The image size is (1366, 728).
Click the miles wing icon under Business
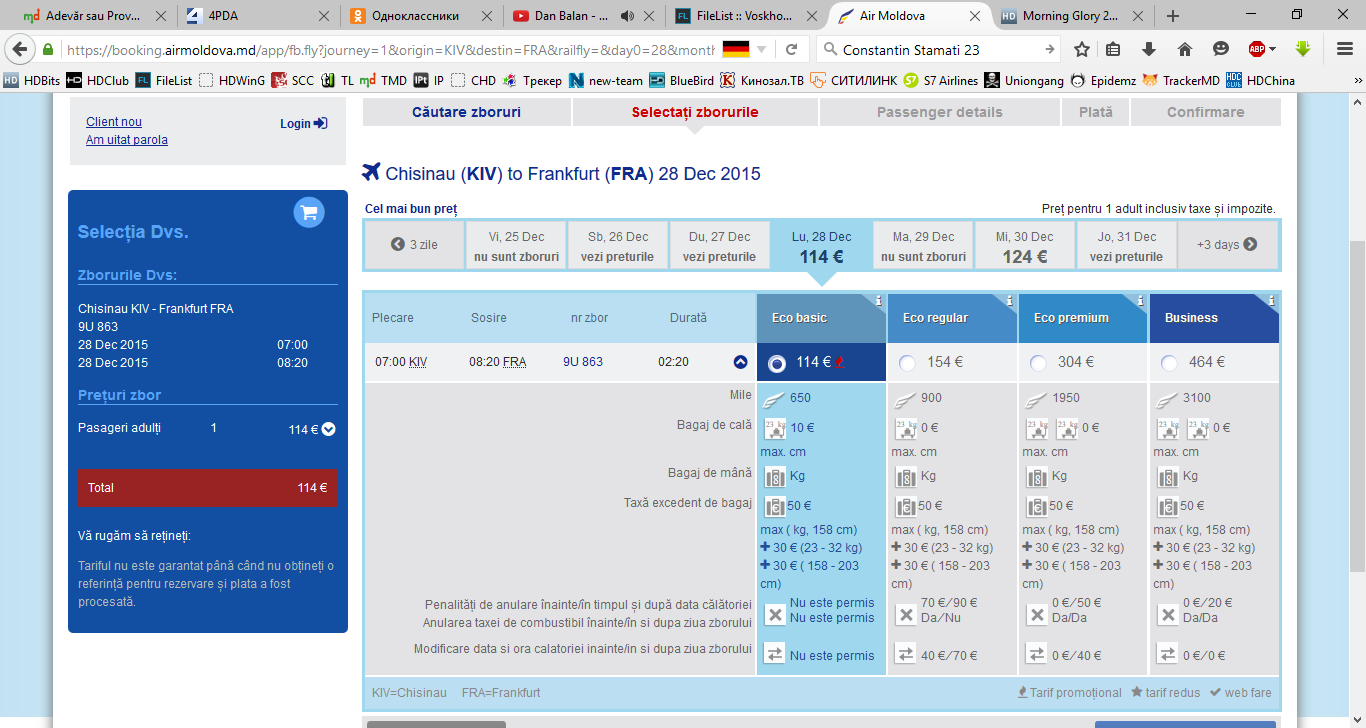click(x=1166, y=399)
